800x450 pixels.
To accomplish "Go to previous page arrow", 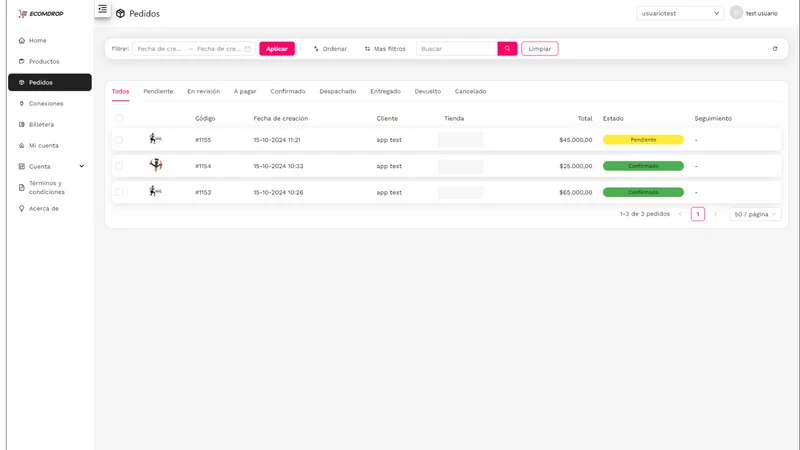I will click(x=680, y=214).
